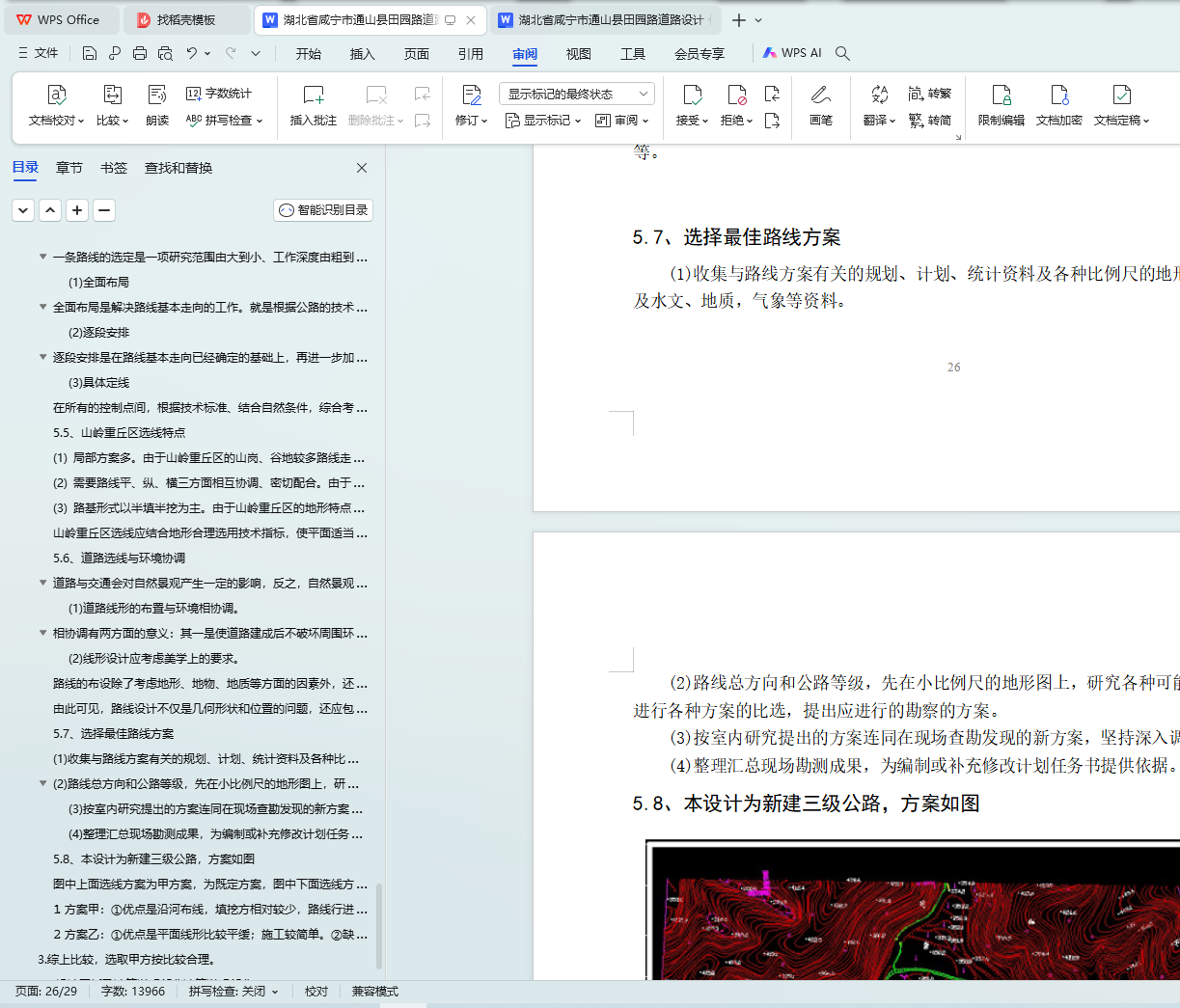Click the 转繁 convert to traditional icon
The image size is (1180, 1008).
929,94
